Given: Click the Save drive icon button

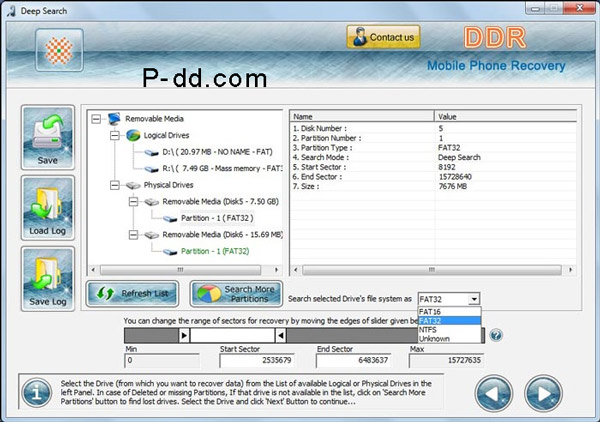Looking at the screenshot, I should click(48, 138).
